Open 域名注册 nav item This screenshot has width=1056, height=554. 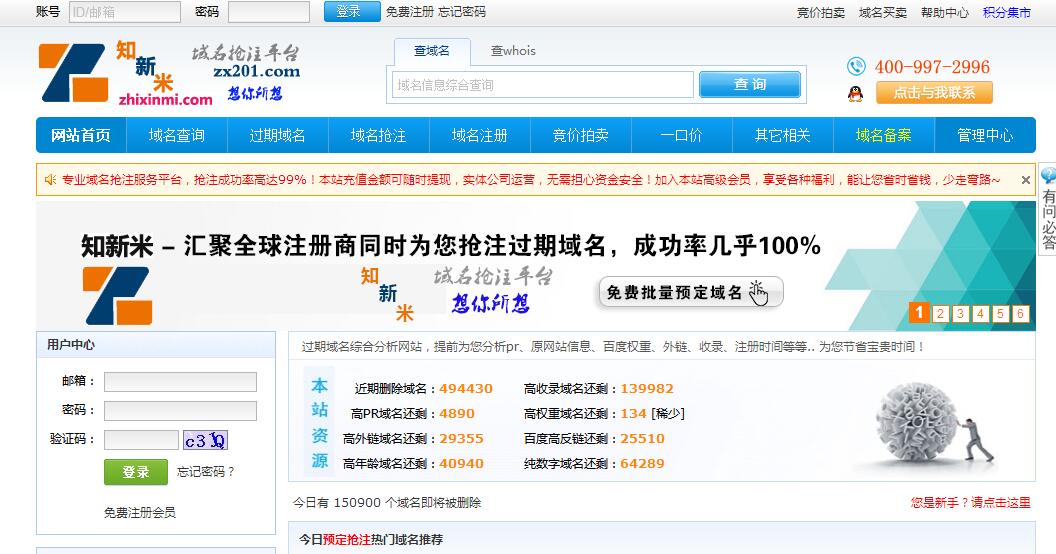pyautogui.click(x=480, y=135)
